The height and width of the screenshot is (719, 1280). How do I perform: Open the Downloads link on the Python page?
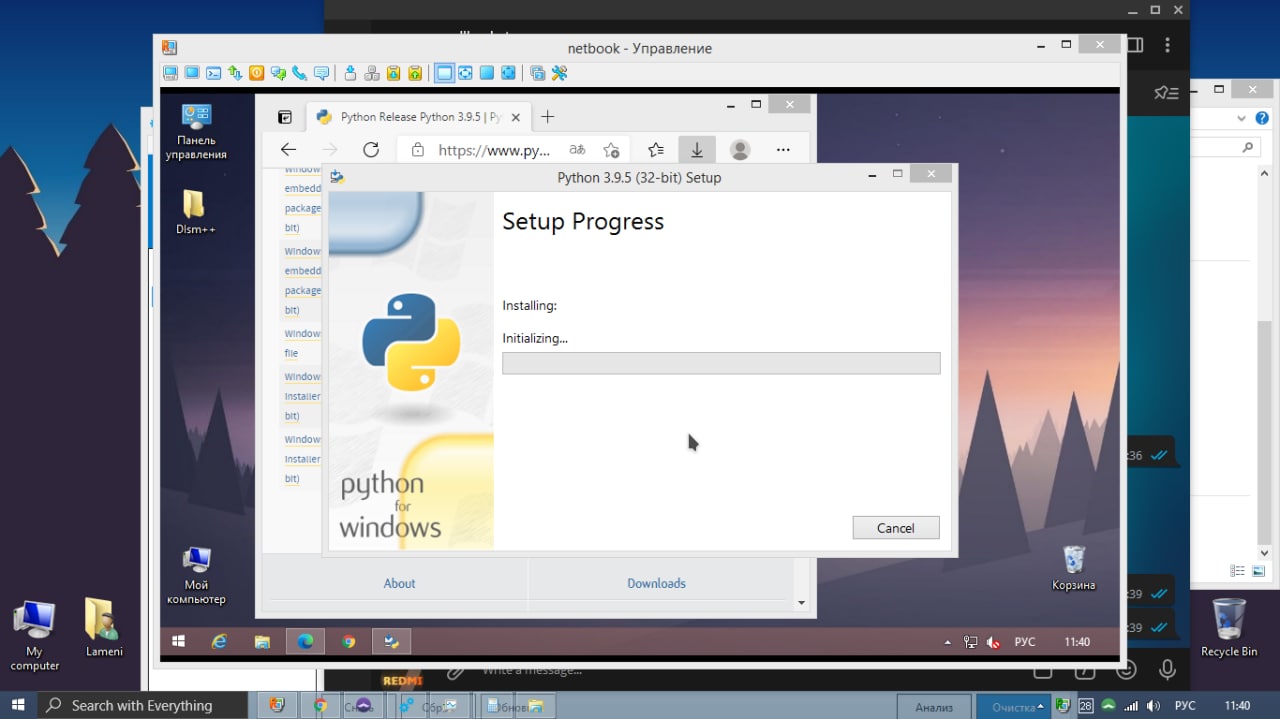point(656,583)
